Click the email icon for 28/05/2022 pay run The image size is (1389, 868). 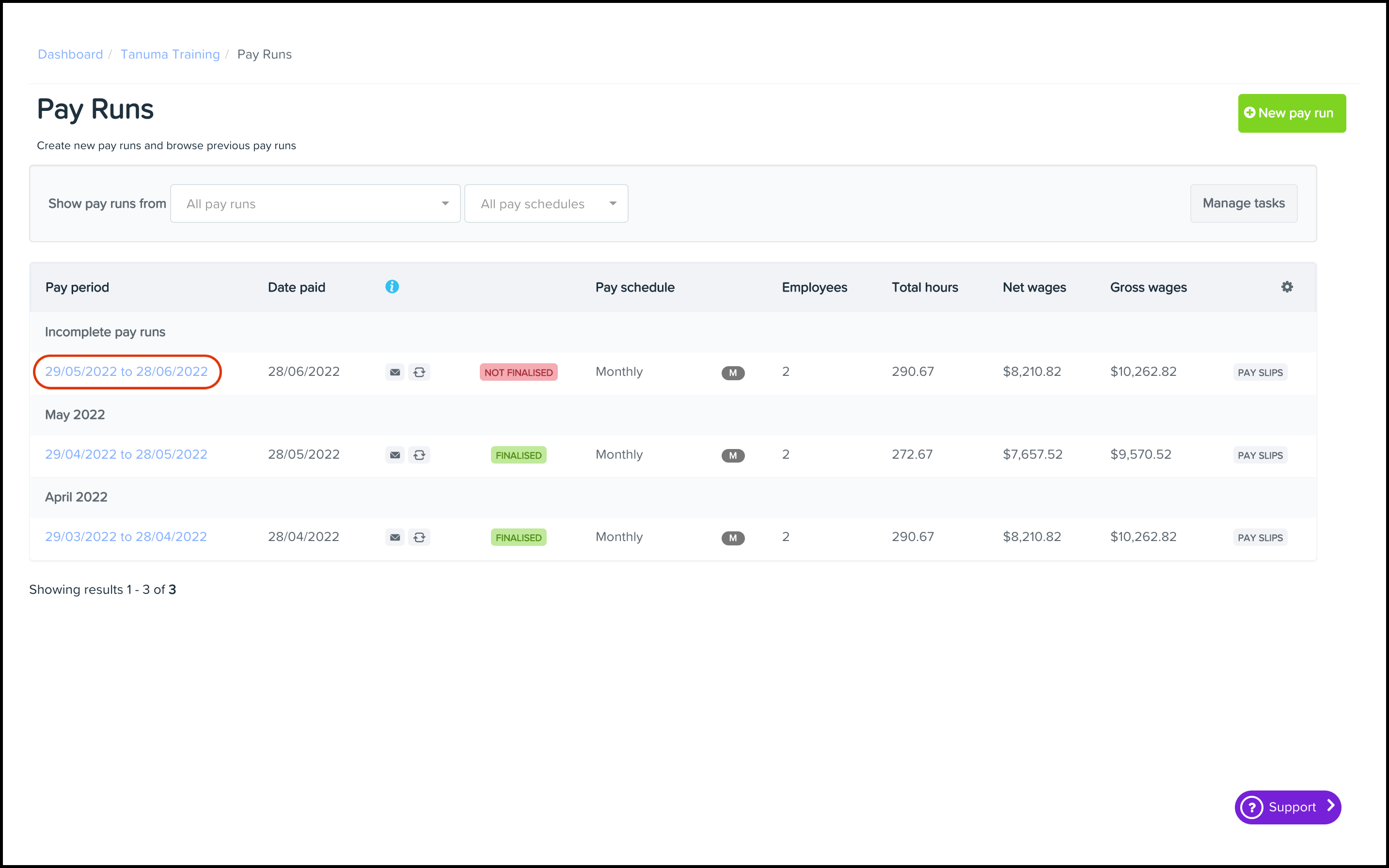click(x=395, y=455)
